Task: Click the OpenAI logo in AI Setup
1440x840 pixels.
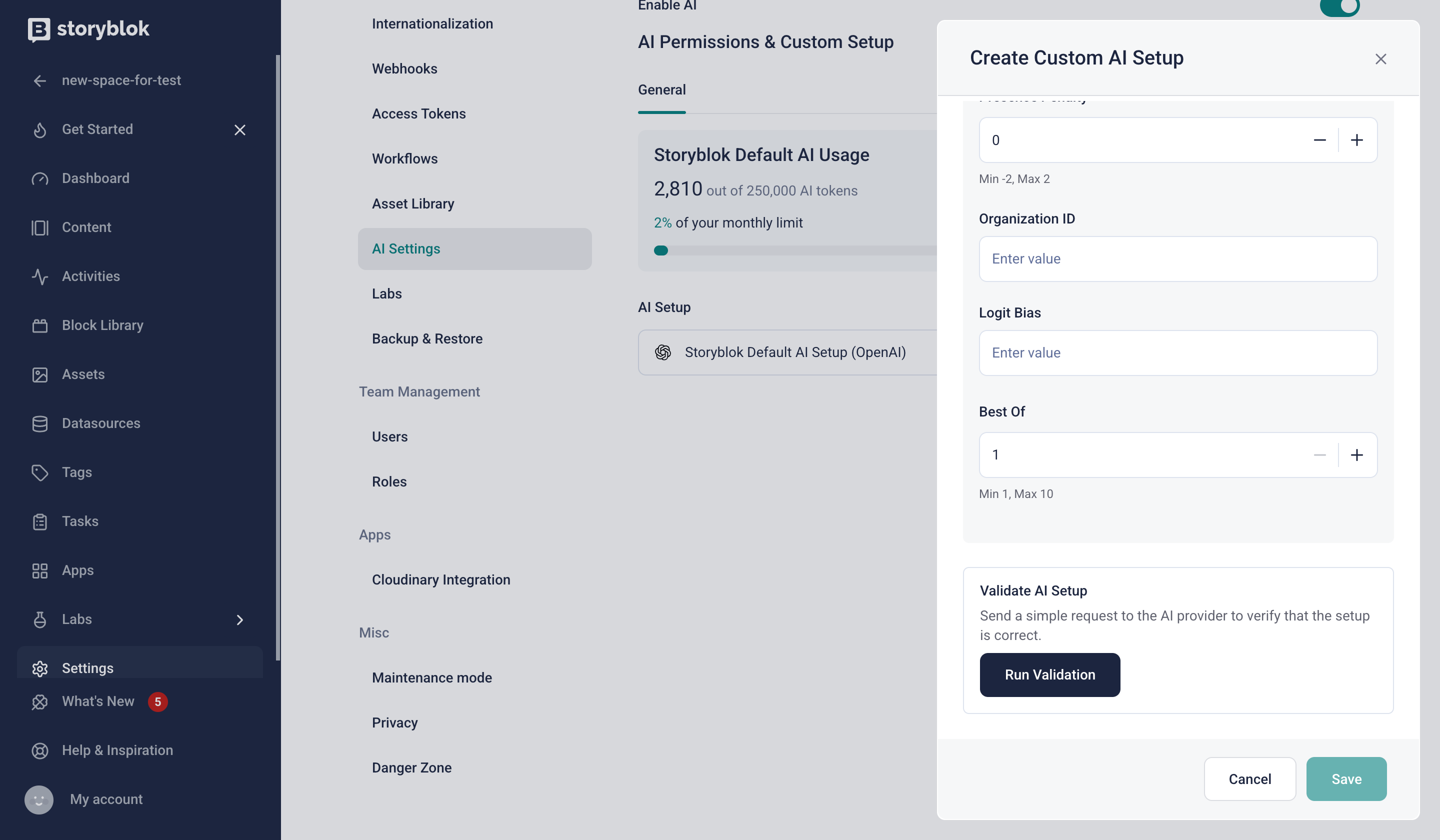Action: click(663, 352)
